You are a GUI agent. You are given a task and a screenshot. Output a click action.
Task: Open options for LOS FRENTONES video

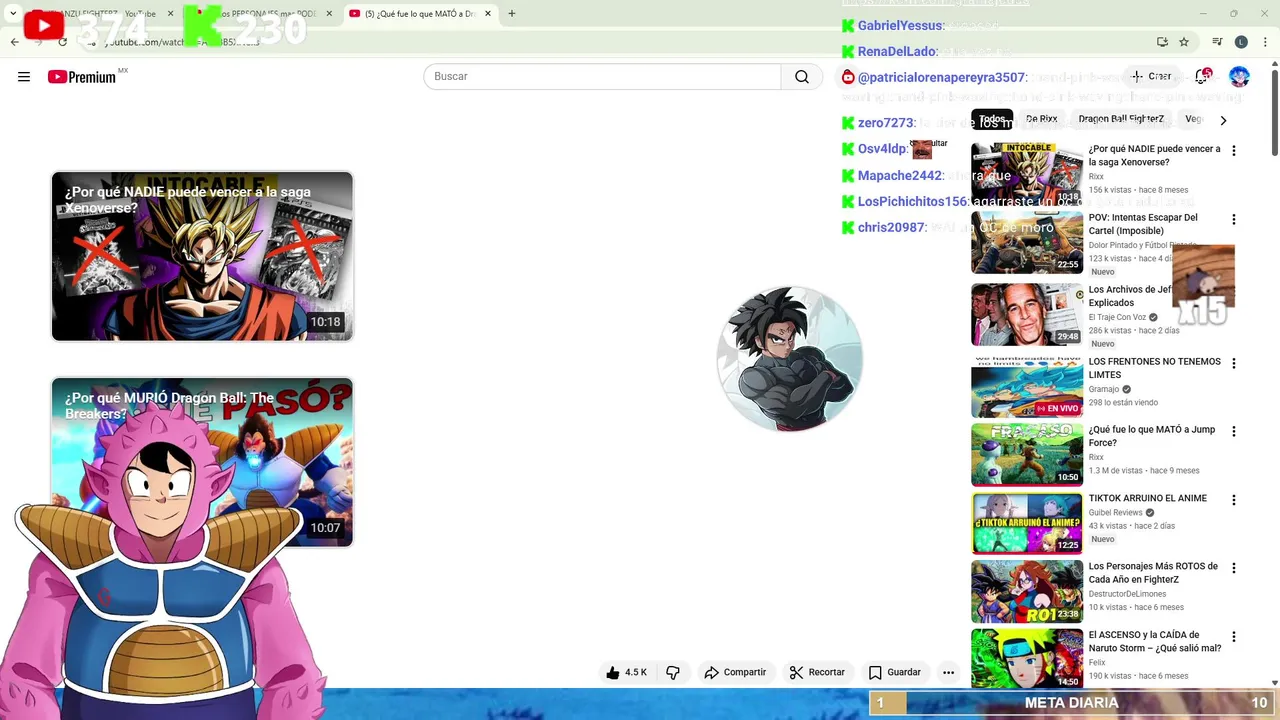pyautogui.click(x=1234, y=363)
